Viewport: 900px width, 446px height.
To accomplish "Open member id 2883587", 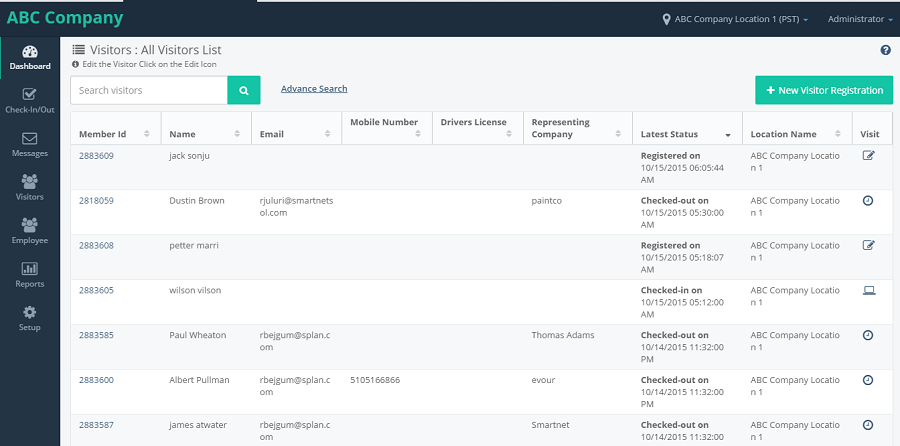I will (96, 425).
